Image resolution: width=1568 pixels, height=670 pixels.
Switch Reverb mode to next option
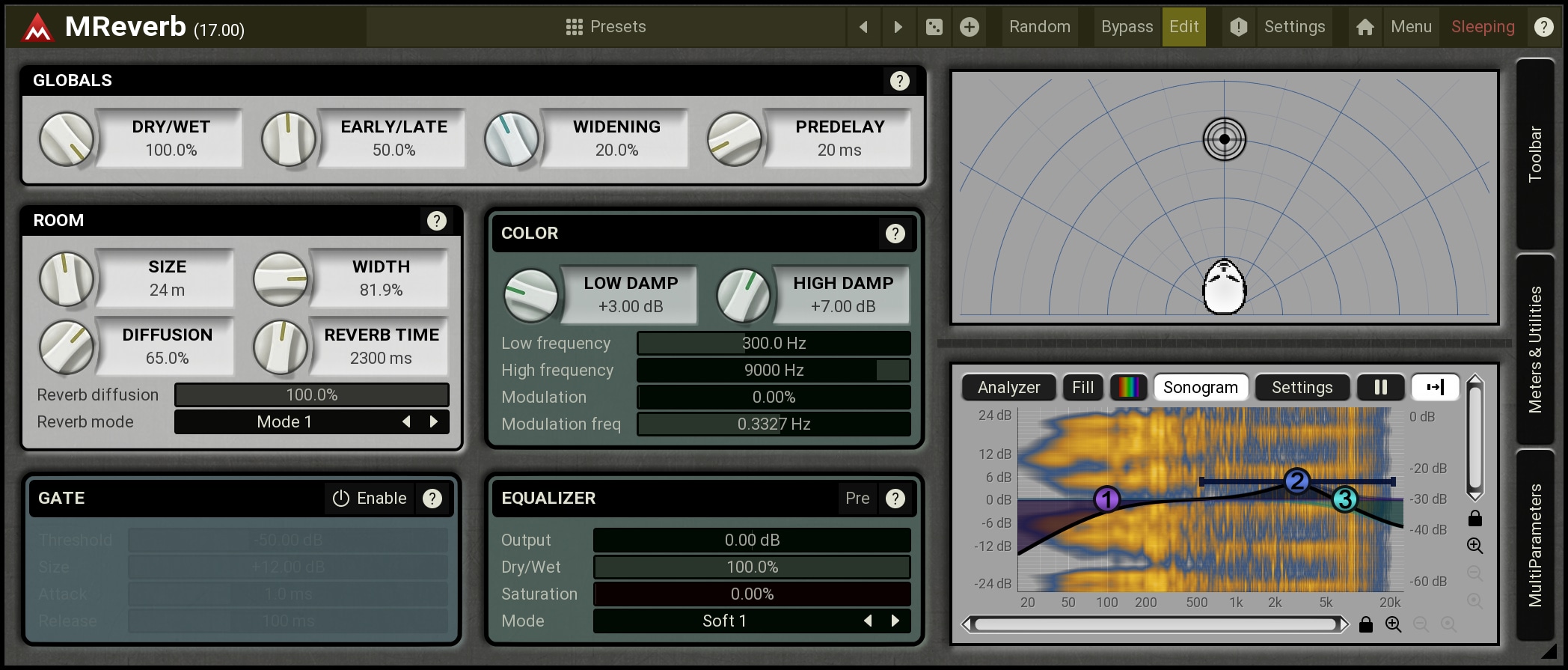434,422
